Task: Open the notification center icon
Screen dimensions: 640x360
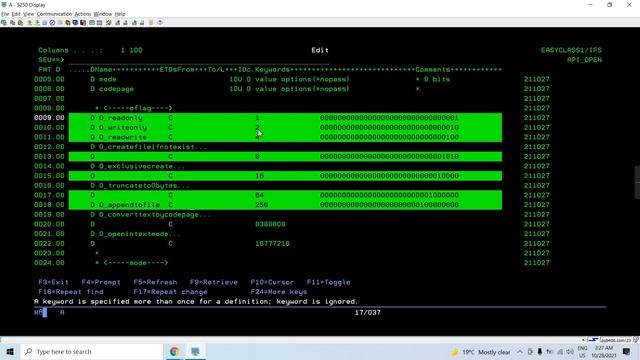Action: (627, 351)
